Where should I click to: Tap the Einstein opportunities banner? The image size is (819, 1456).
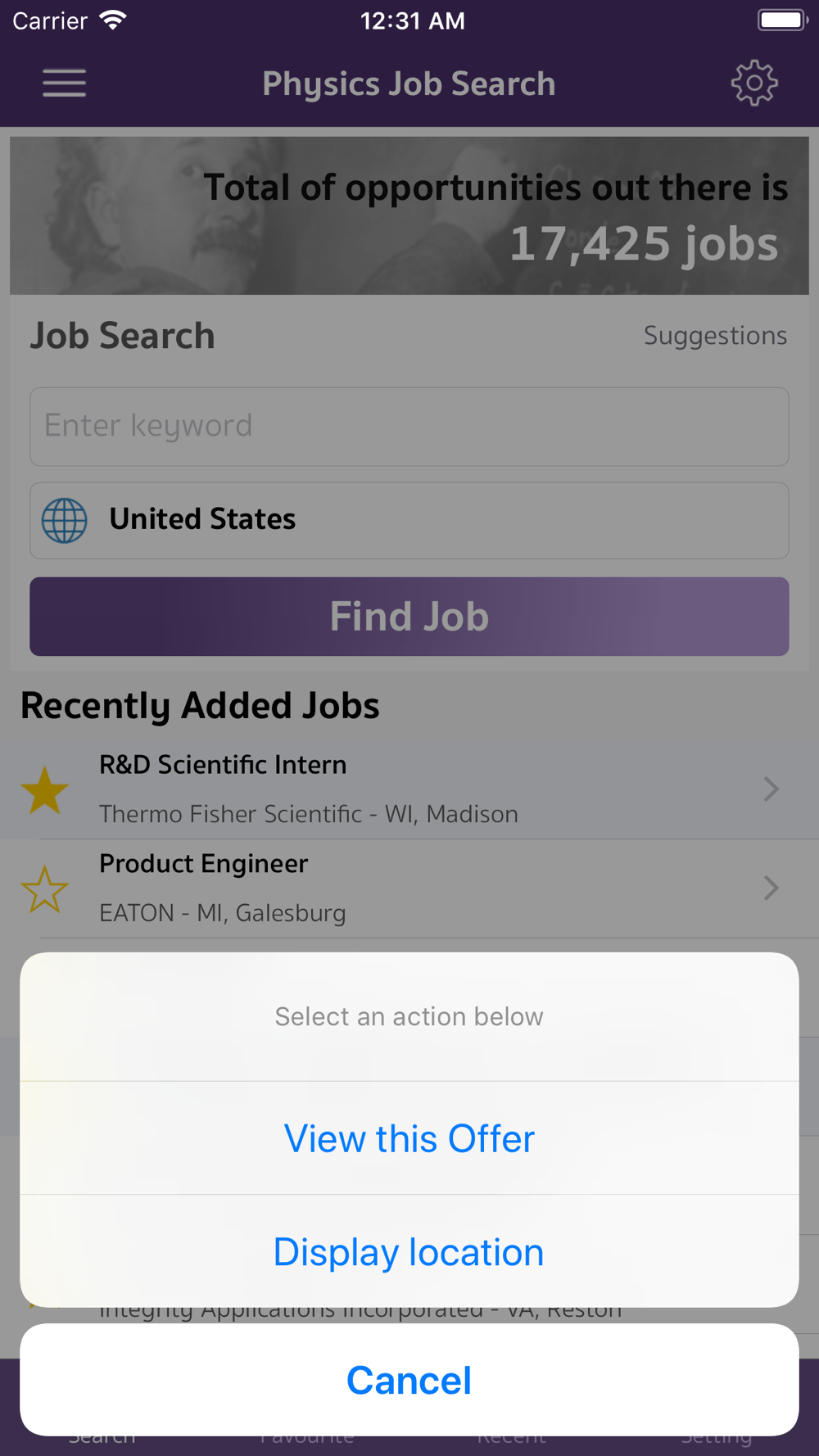409,215
